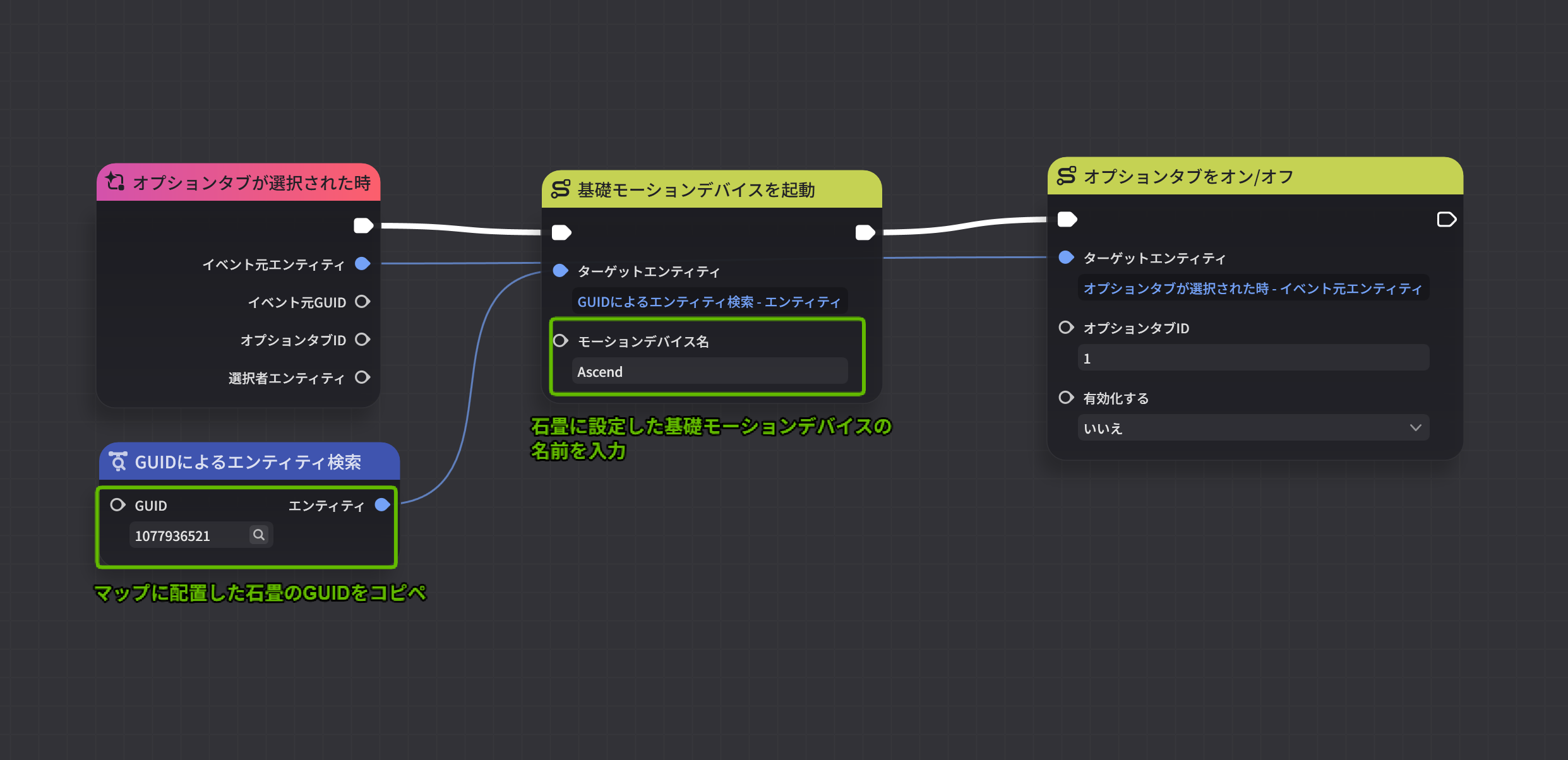
Task: Click the ターゲットエンティティ input pin on 基礎モーションデバイスを起動
Action: coord(560,271)
